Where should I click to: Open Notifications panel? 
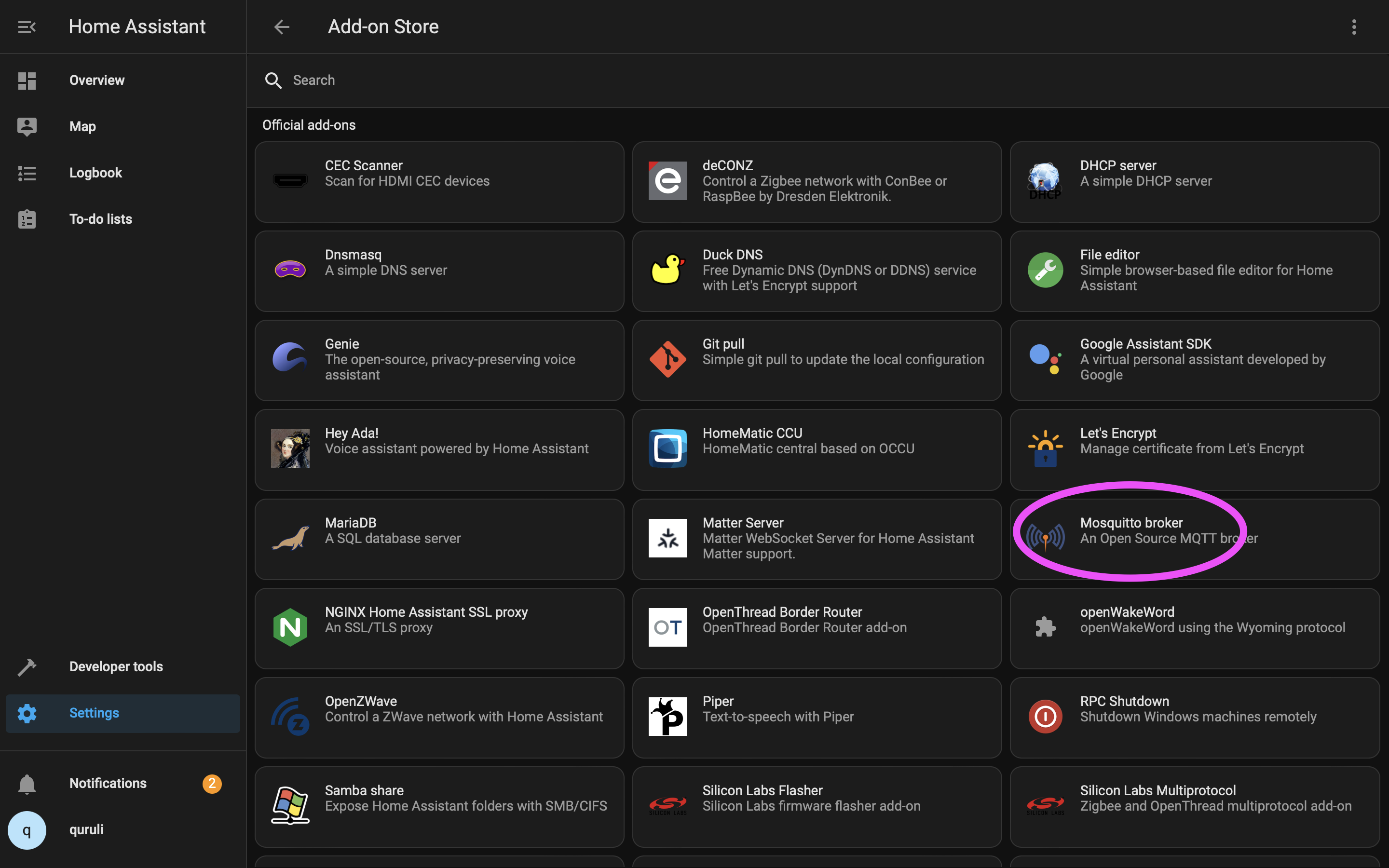click(123, 784)
